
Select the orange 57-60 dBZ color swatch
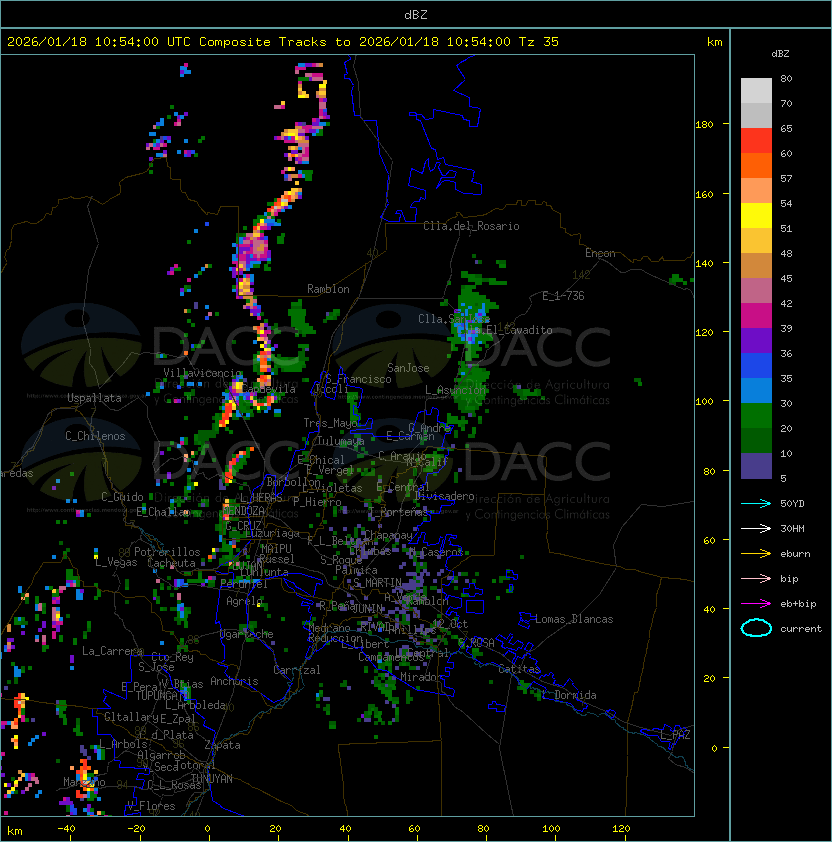point(756,165)
